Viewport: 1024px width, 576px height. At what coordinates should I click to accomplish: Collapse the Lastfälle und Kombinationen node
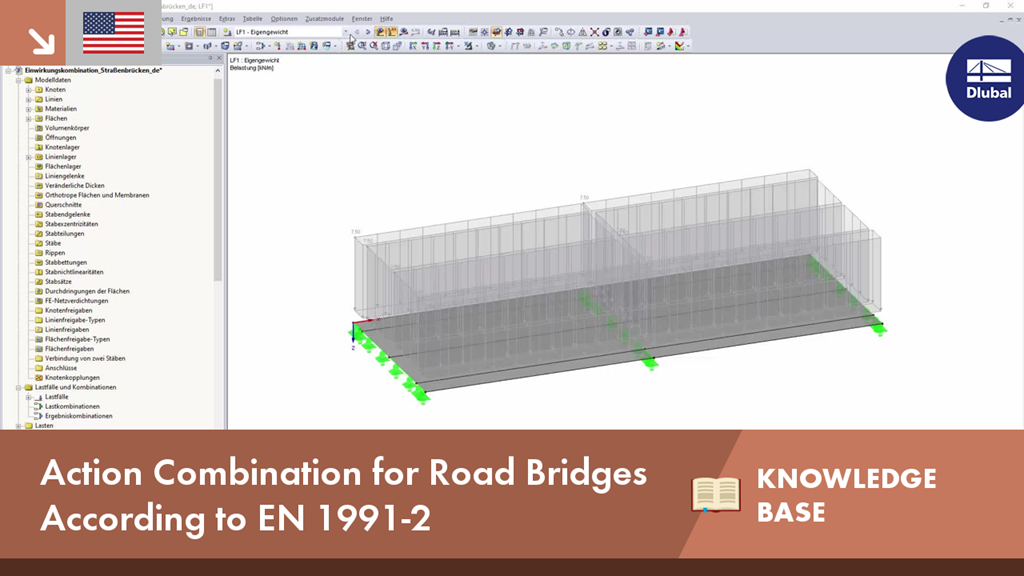[18, 387]
